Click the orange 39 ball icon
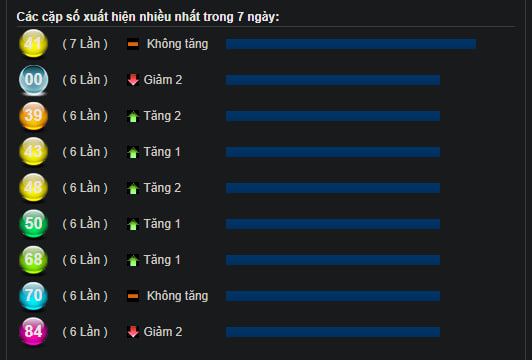 (x=33, y=116)
